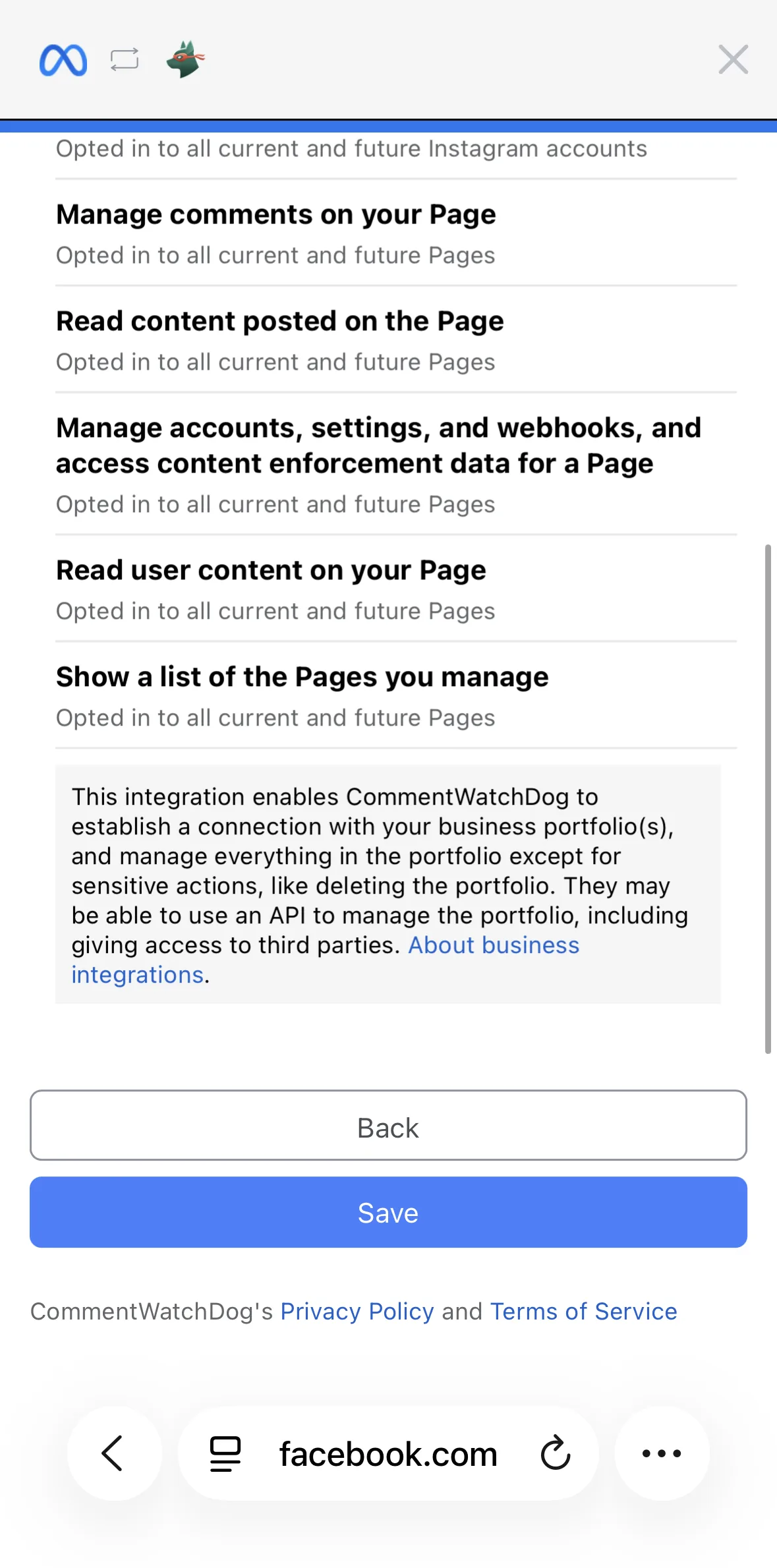
Task: Select Manage accounts, settings, and webhooks item
Action: point(395,465)
